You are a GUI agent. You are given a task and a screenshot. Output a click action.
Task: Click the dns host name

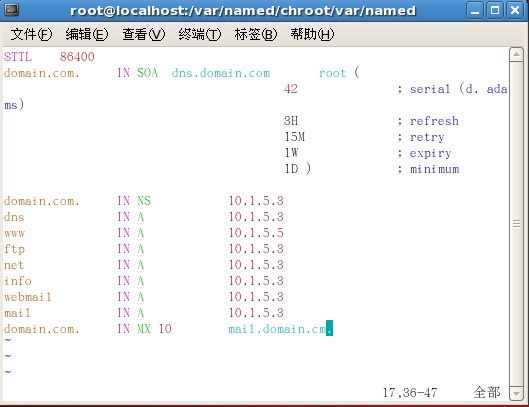click(x=14, y=217)
